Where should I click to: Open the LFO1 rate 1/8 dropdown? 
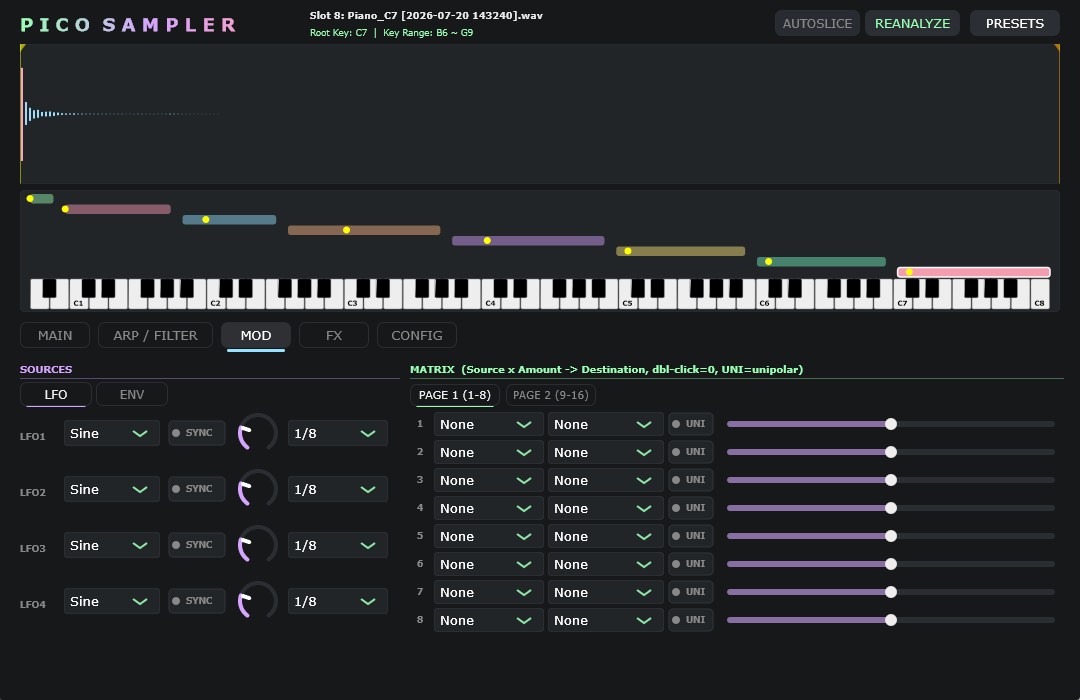click(338, 433)
